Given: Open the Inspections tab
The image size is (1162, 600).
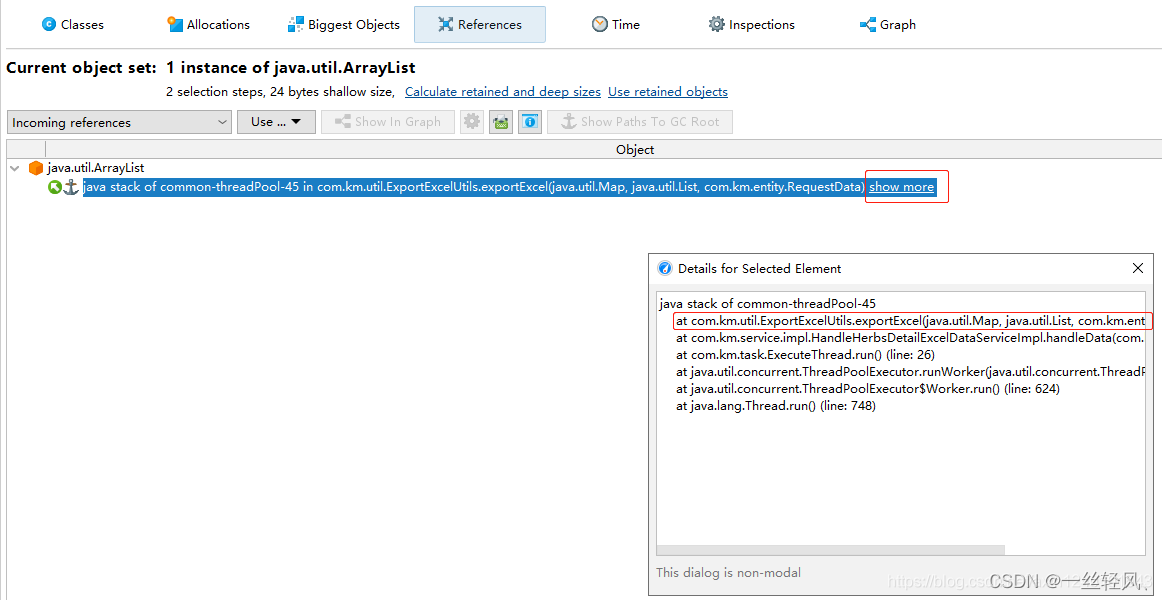Looking at the screenshot, I should pos(751,24).
